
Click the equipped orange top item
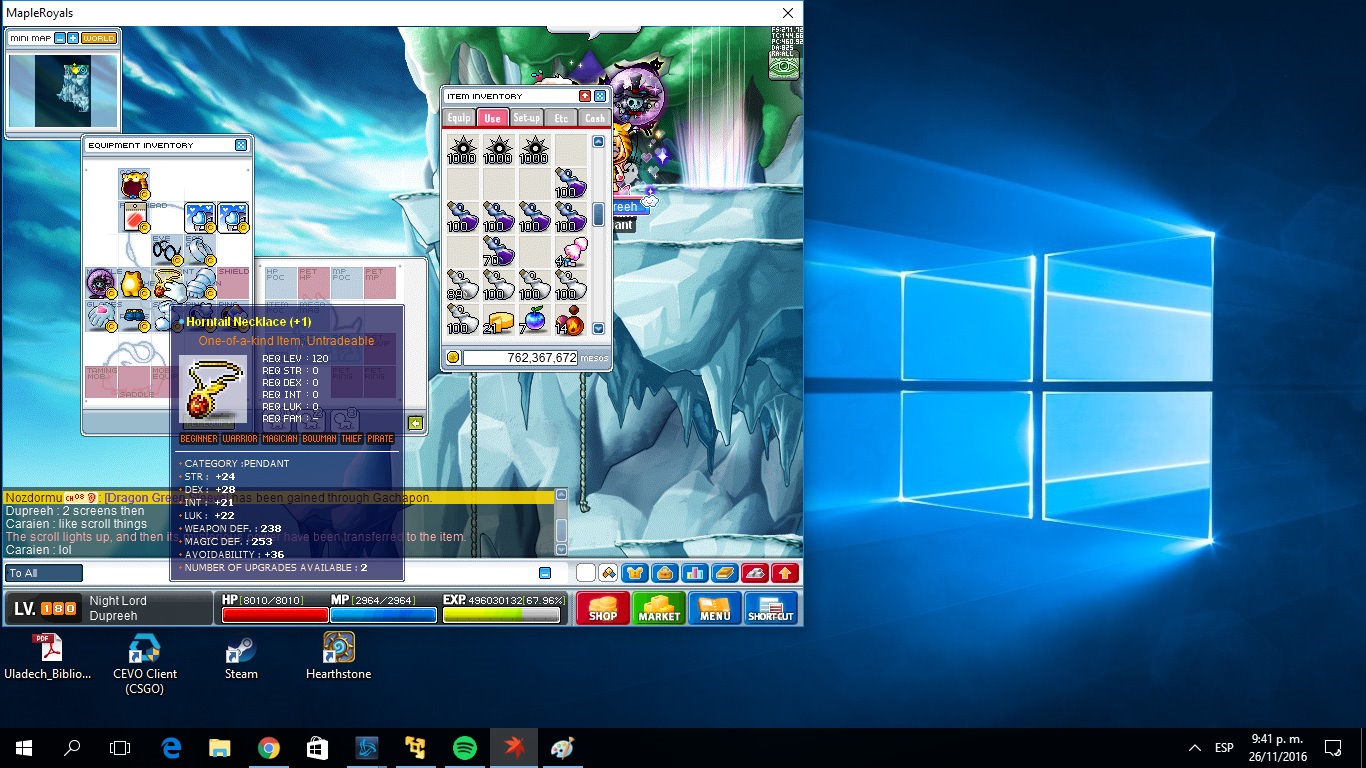coord(134,283)
